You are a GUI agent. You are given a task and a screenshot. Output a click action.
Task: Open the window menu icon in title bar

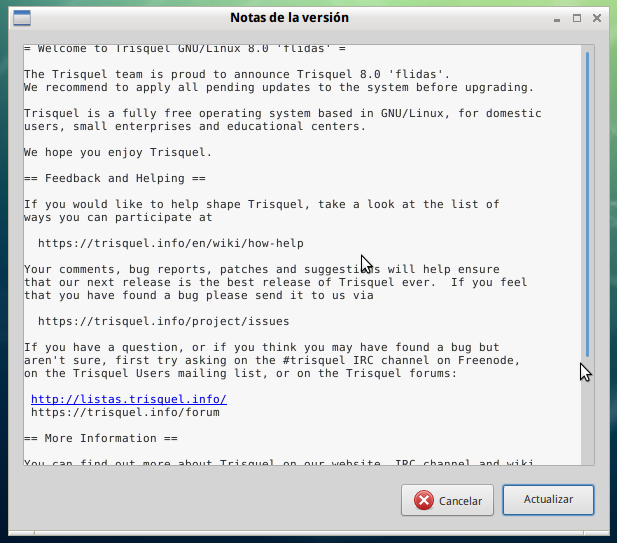19,18
